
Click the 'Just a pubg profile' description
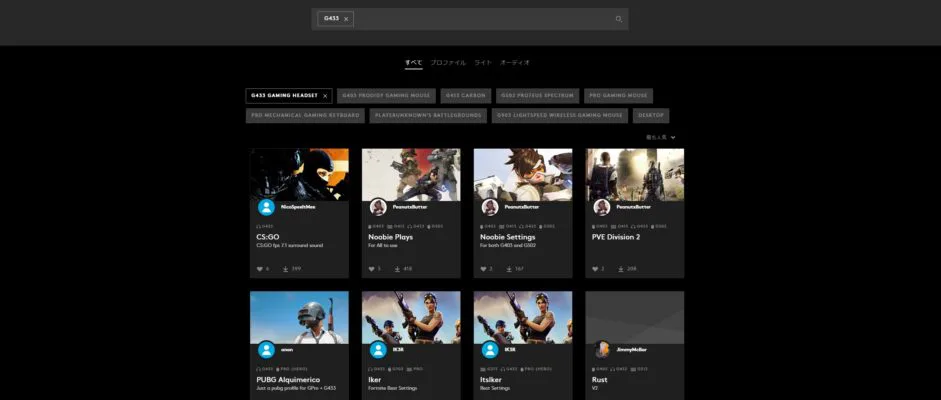click(295, 389)
